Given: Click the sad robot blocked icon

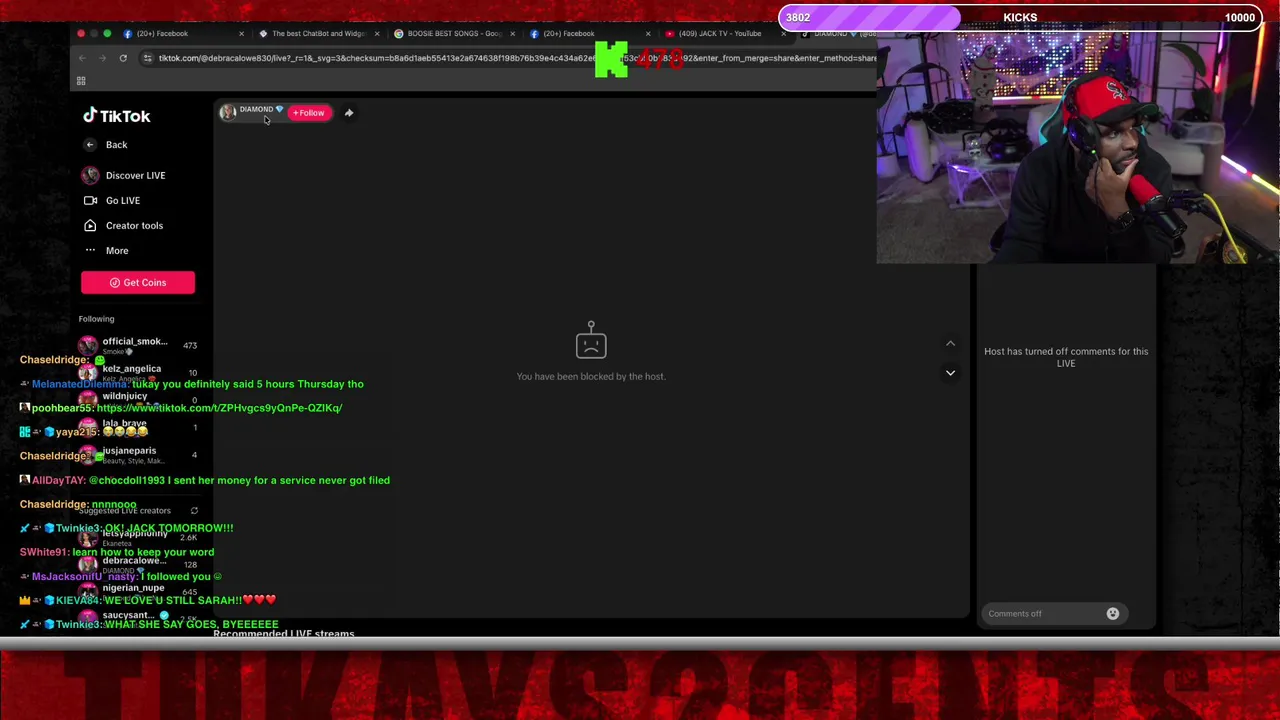Looking at the screenshot, I should [591, 340].
